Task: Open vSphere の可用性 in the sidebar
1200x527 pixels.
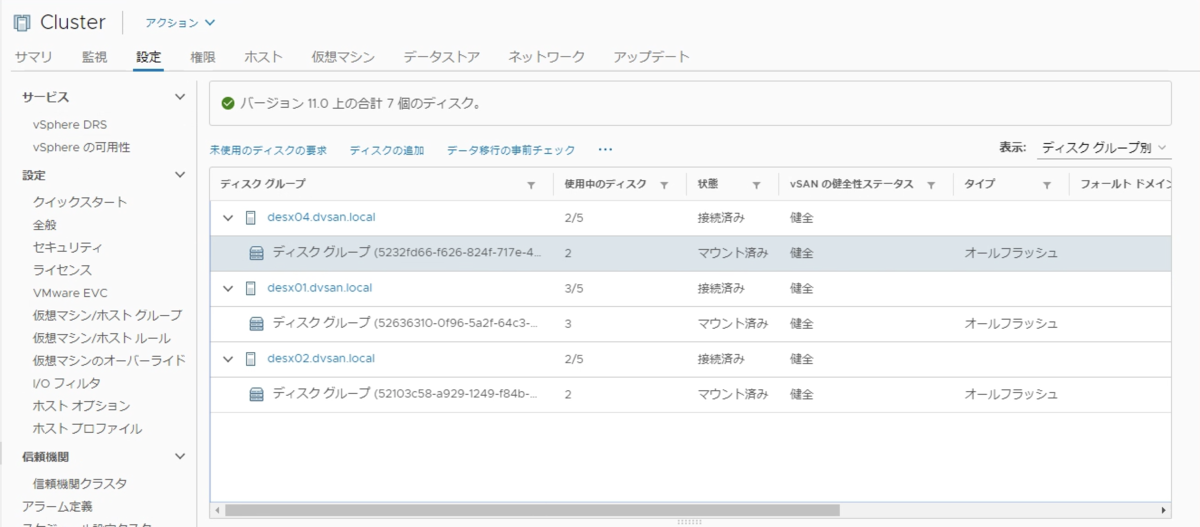Action: [81, 148]
